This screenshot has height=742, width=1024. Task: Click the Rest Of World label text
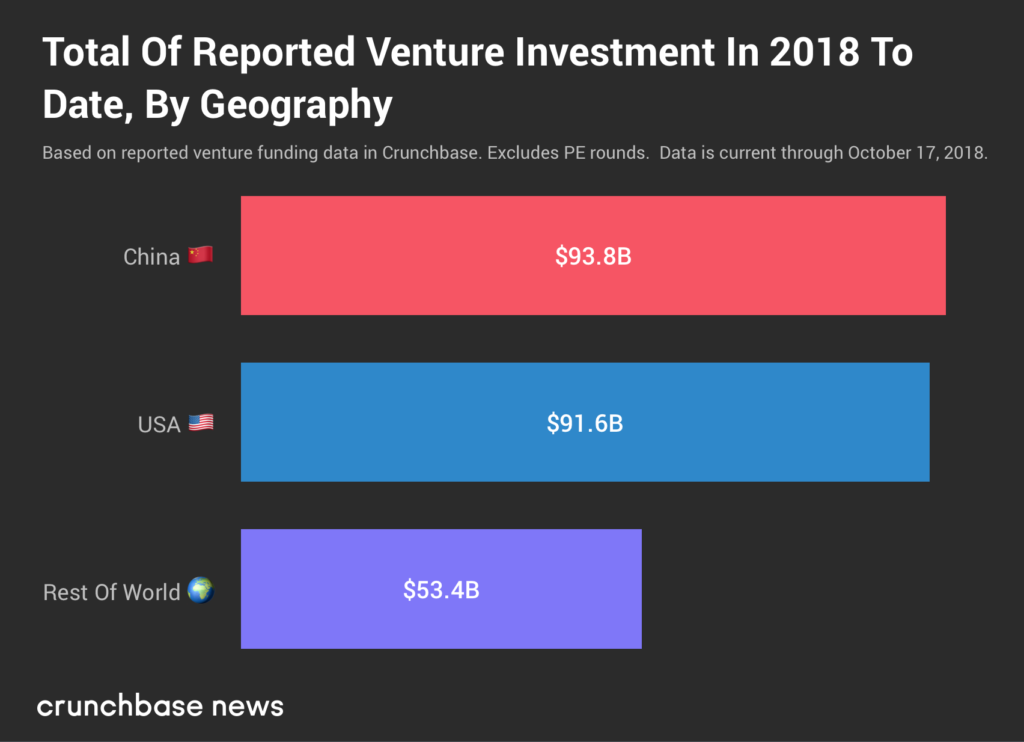[111, 592]
